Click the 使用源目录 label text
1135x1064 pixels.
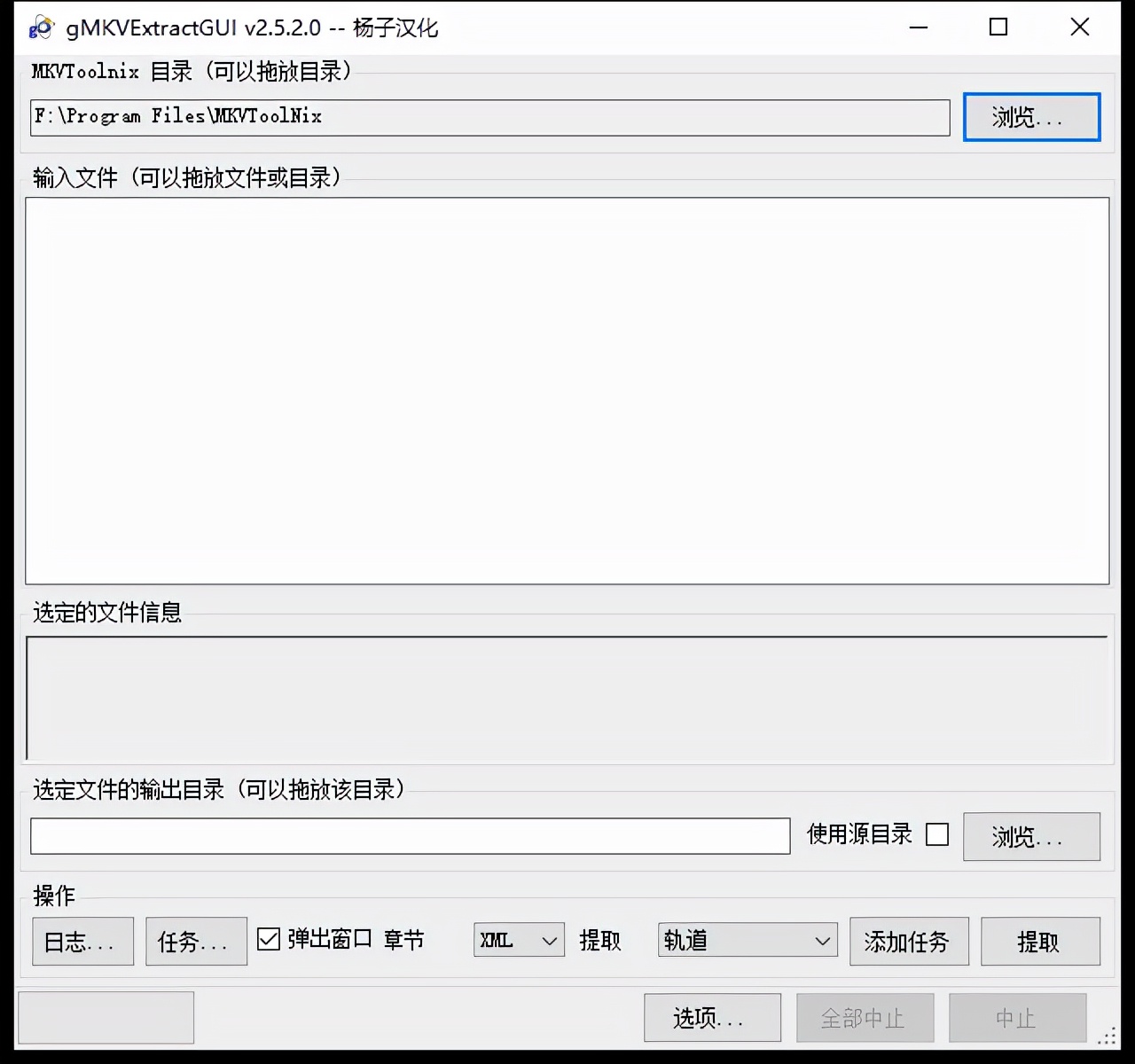tap(859, 834)
